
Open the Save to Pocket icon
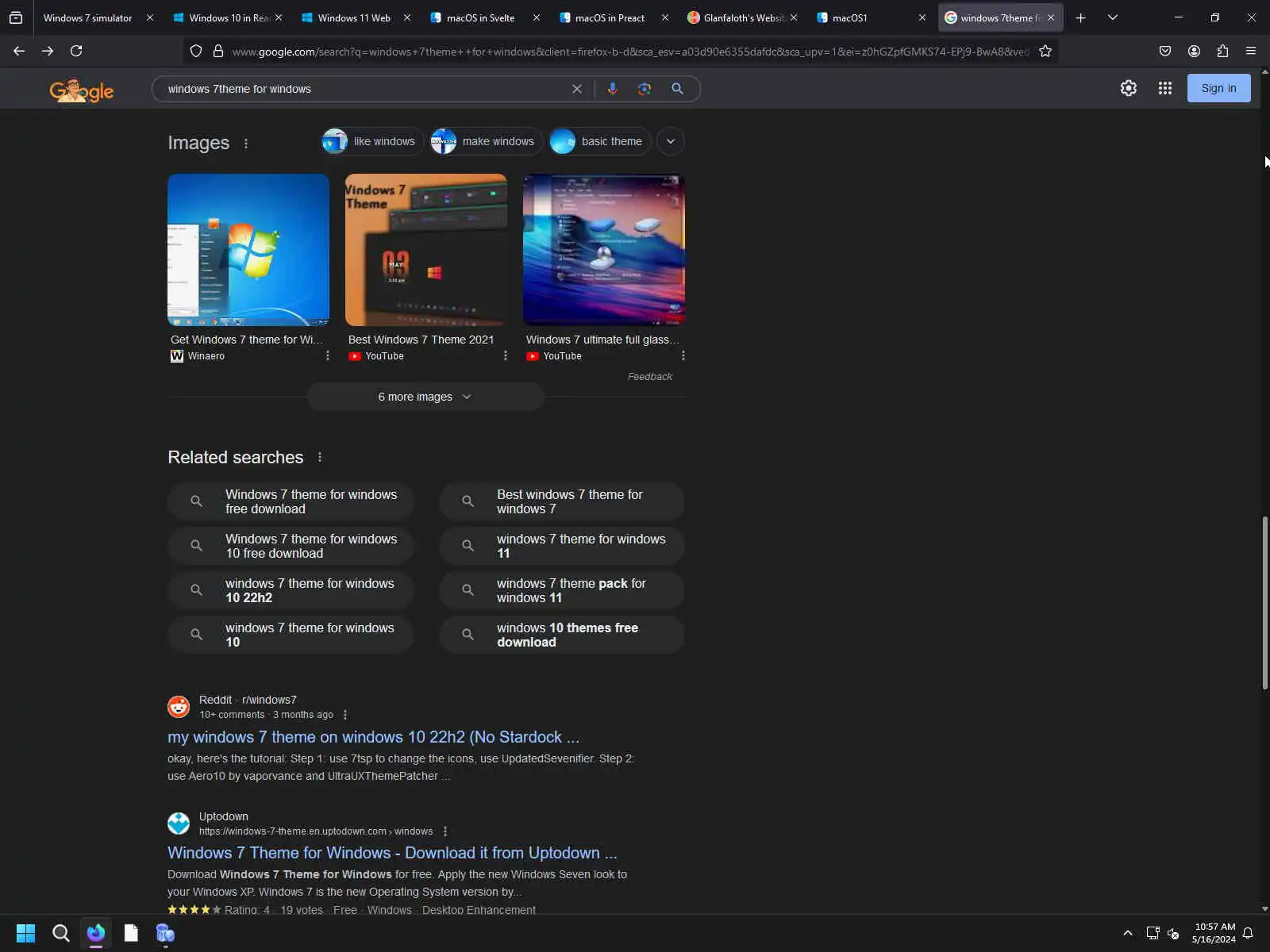[x=1165, y=51]
